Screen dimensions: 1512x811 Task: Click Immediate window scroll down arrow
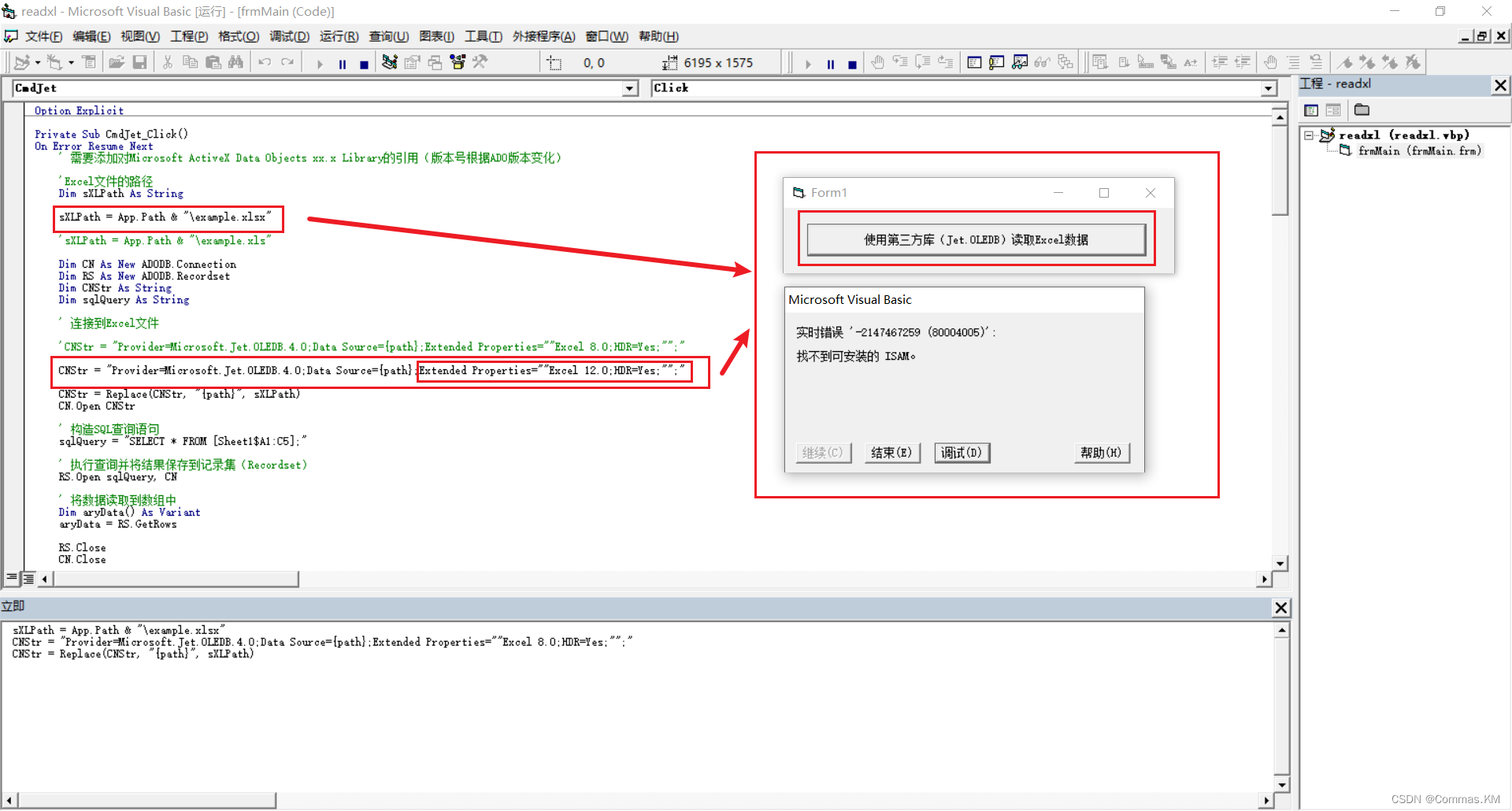pyautogui.click(x=1282, y=784)
